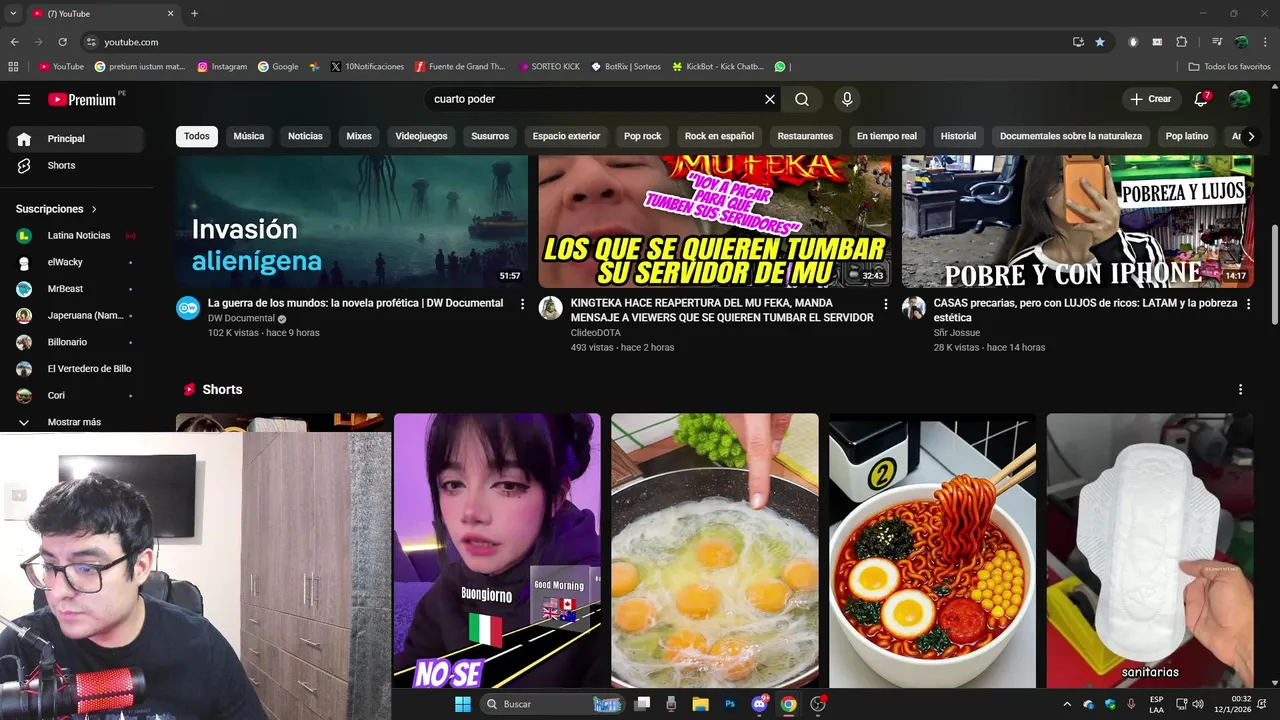Open File Explorer from the taskbar
Viewport: 1280px width, 720px height.
[x=700, y=704]
